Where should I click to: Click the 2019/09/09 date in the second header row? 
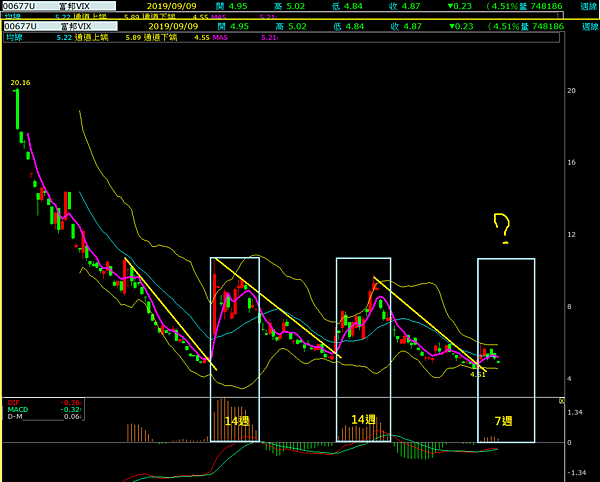(x=172, y=26)
